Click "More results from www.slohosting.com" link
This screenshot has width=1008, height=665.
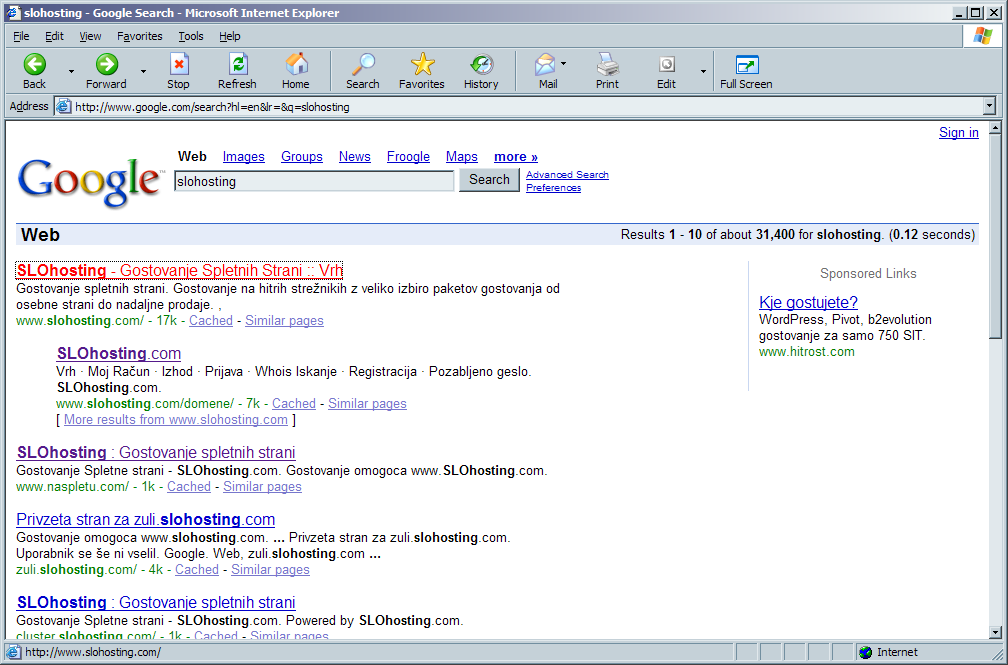(176, 419)
